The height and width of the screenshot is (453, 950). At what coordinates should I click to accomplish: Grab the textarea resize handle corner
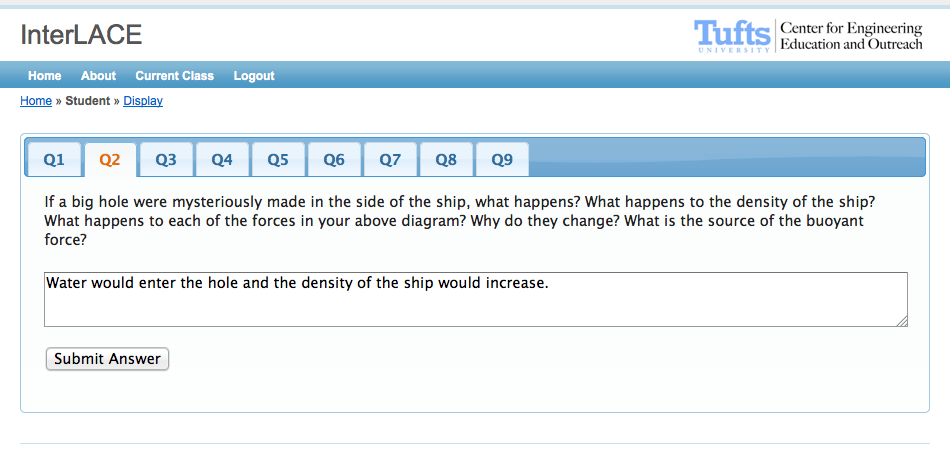(x=902, y=322)
